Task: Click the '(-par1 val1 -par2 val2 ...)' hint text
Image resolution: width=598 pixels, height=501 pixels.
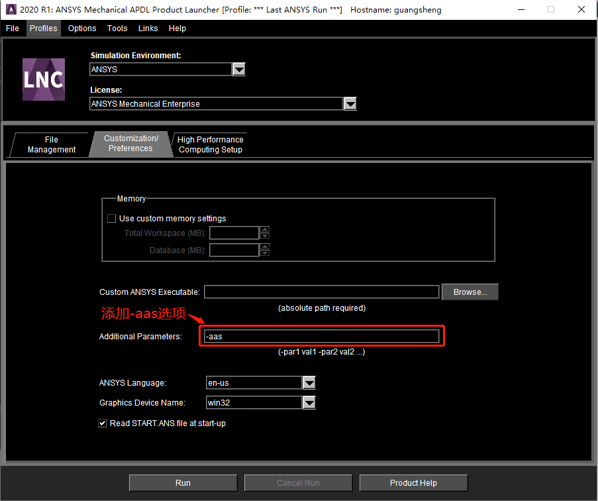Action: [x=321, y=352]
